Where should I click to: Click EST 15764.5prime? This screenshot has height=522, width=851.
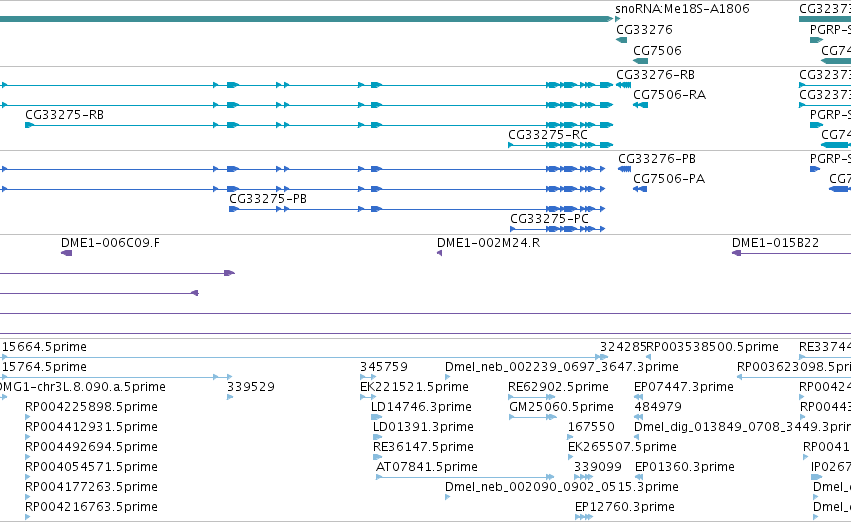click(45, 367)
